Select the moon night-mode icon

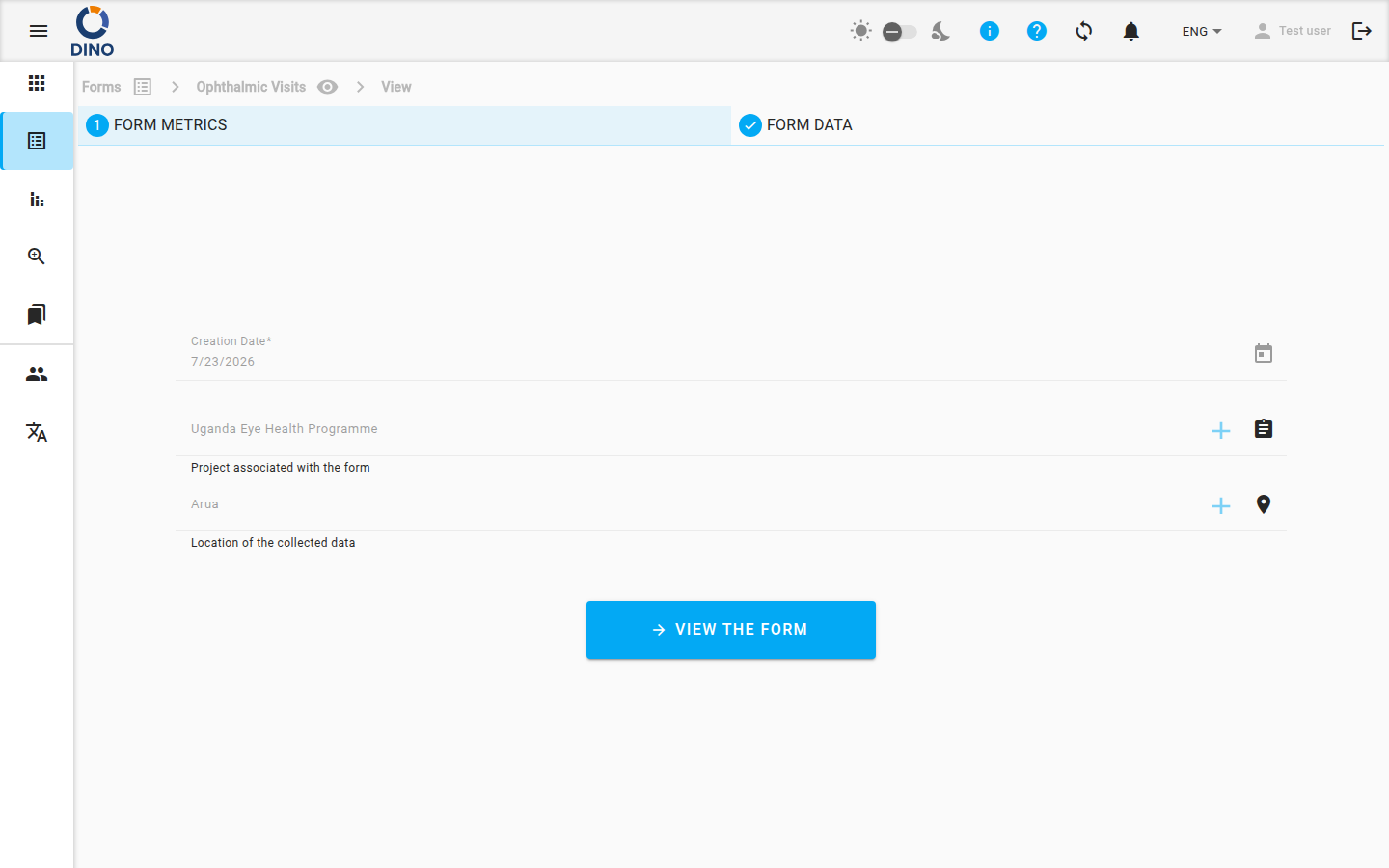pyautogui.click(x=940, y=31)
